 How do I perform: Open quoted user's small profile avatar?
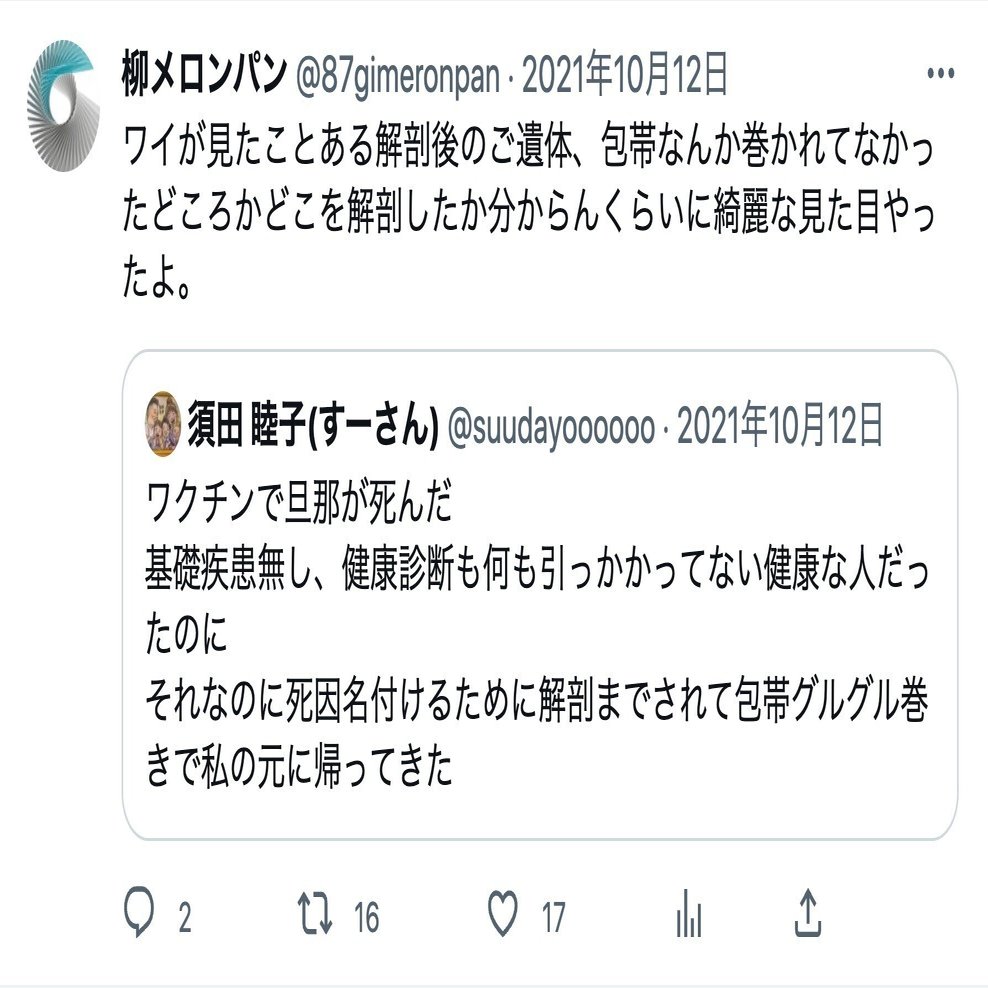[x=163, y=424]
